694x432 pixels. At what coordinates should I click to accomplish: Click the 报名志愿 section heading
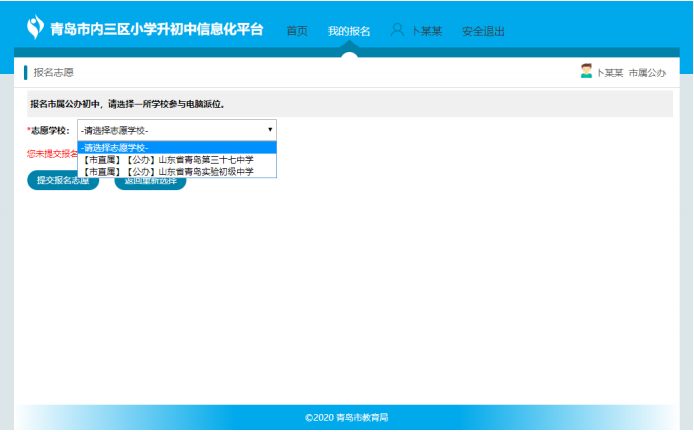tap(53, 73)
